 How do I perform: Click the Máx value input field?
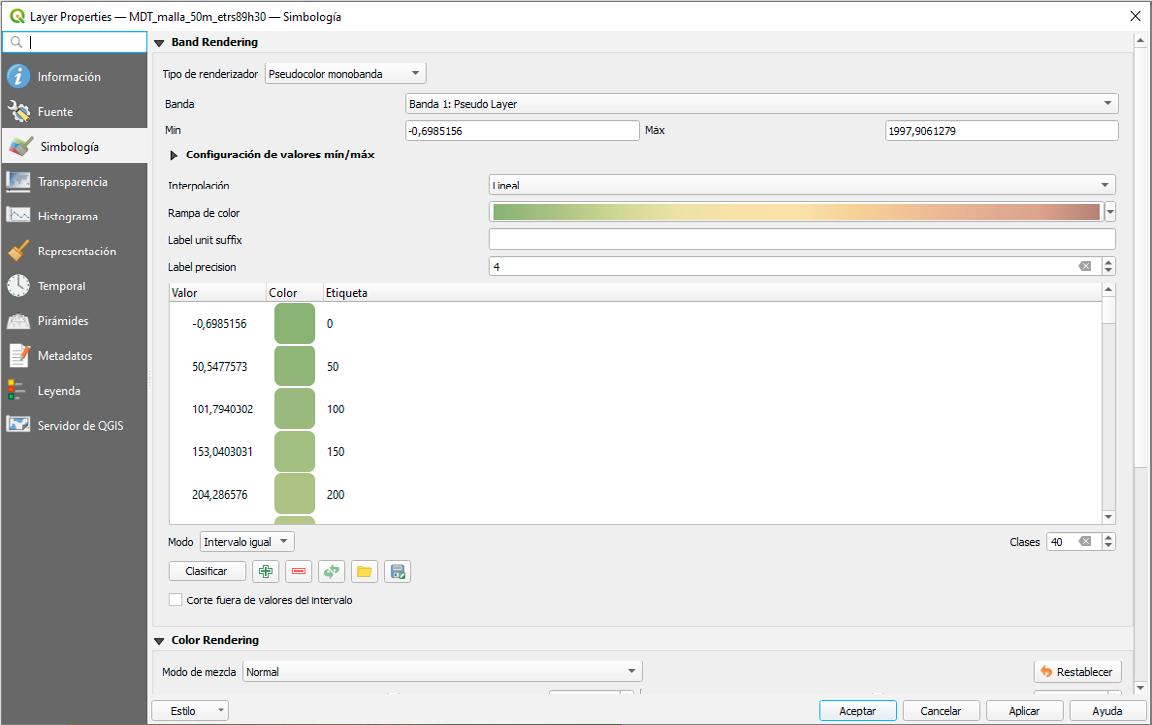click(x=1001, y=131)
